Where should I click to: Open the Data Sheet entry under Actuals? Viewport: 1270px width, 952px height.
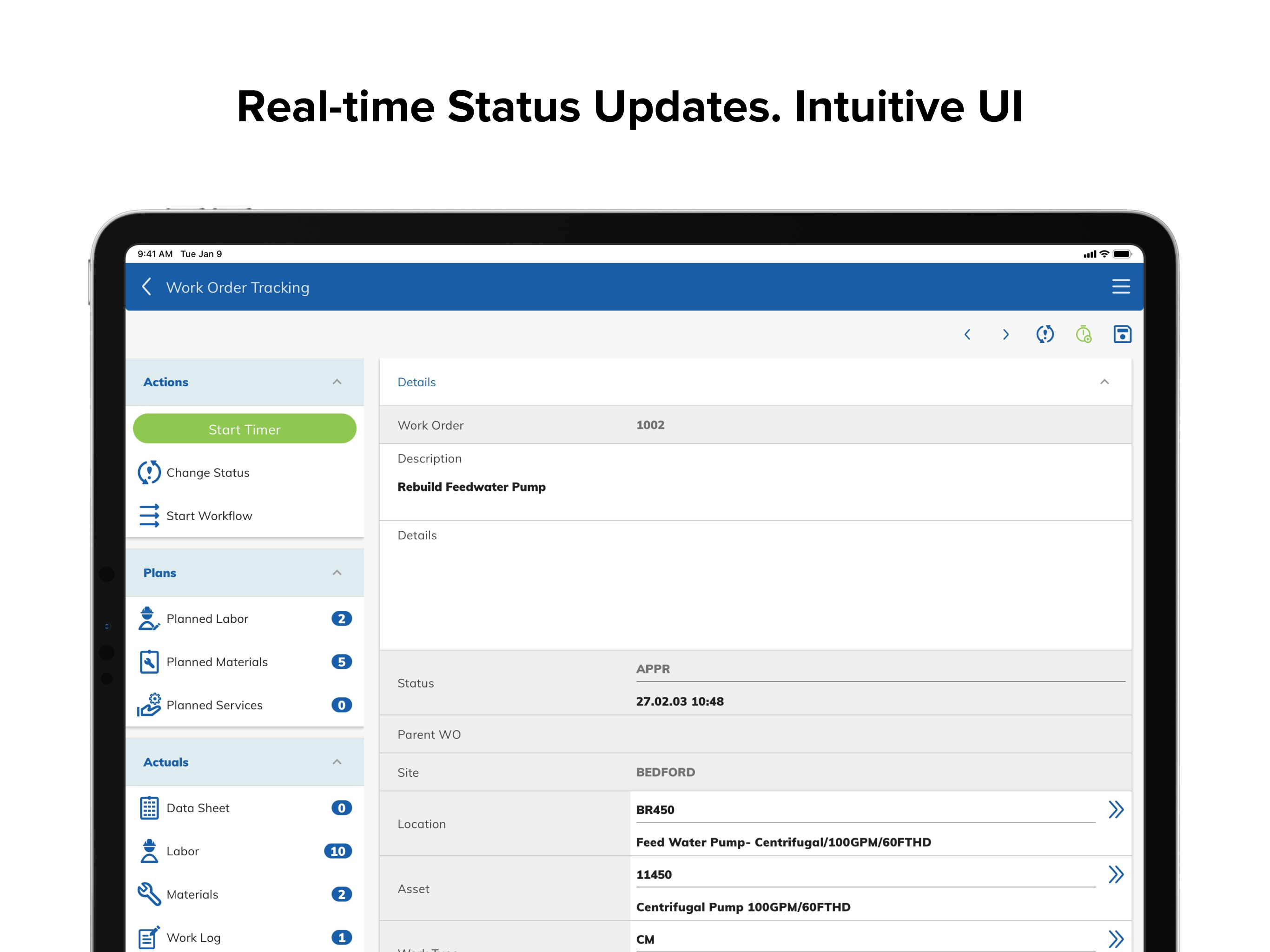(149, 807)
